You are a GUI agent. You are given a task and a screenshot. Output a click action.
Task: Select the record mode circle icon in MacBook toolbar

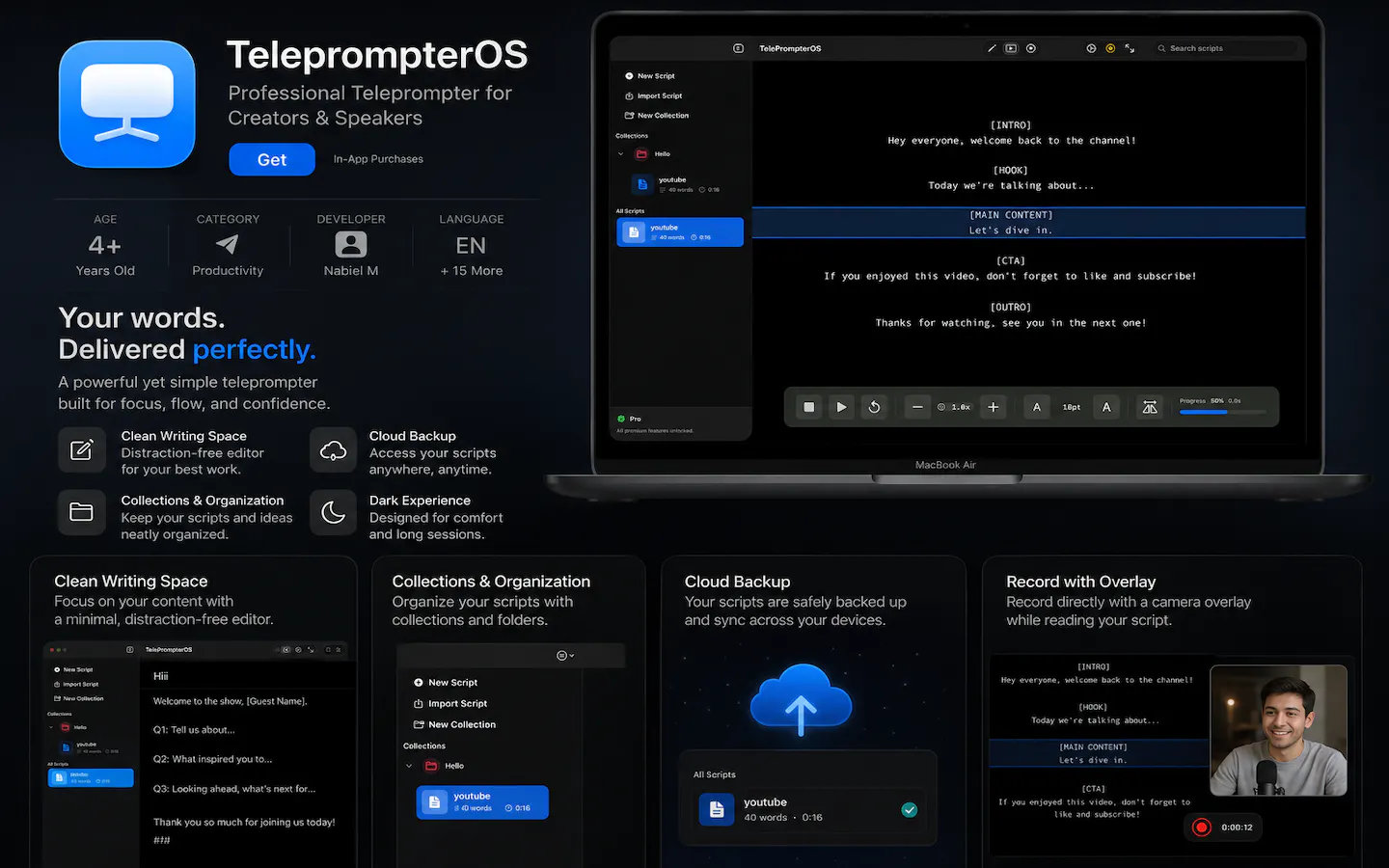coord(1031,48)
